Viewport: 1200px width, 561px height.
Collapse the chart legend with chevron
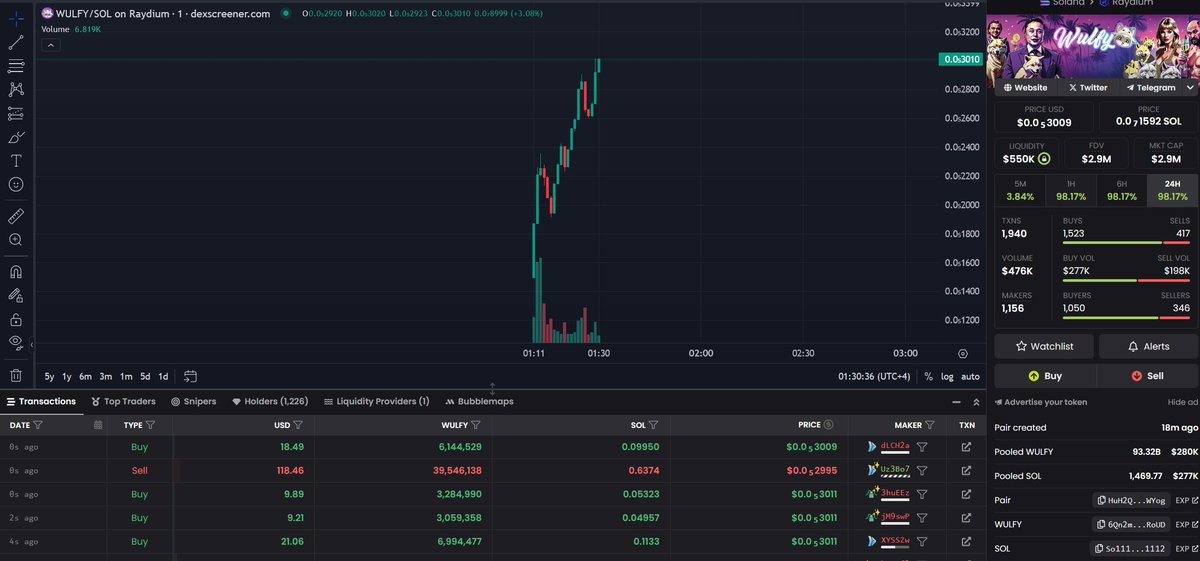[49, 45]
